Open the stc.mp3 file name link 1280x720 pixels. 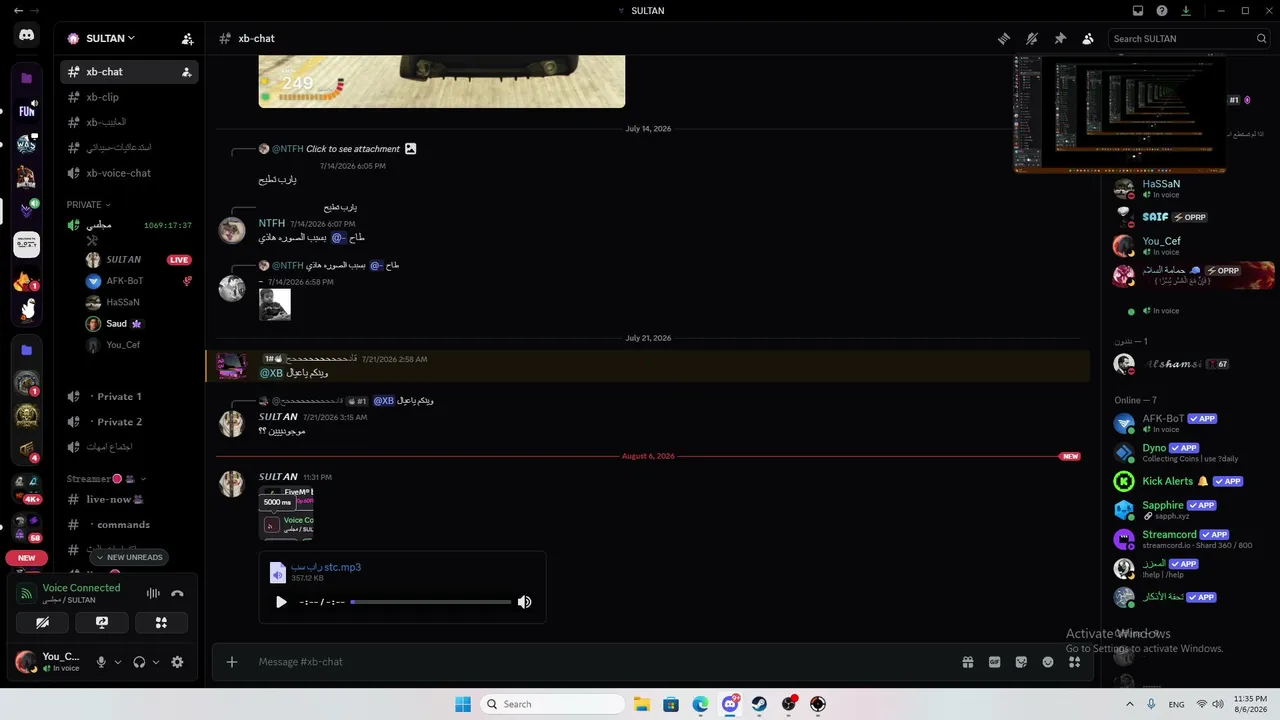[326, 567]
